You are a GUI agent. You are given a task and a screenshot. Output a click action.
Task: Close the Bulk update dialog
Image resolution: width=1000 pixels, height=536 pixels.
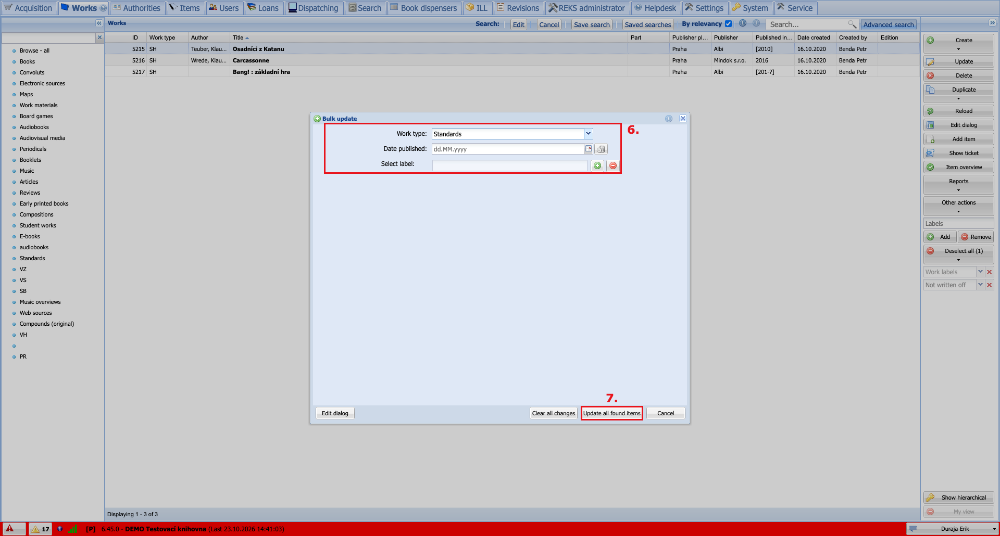tap(682, 119)
